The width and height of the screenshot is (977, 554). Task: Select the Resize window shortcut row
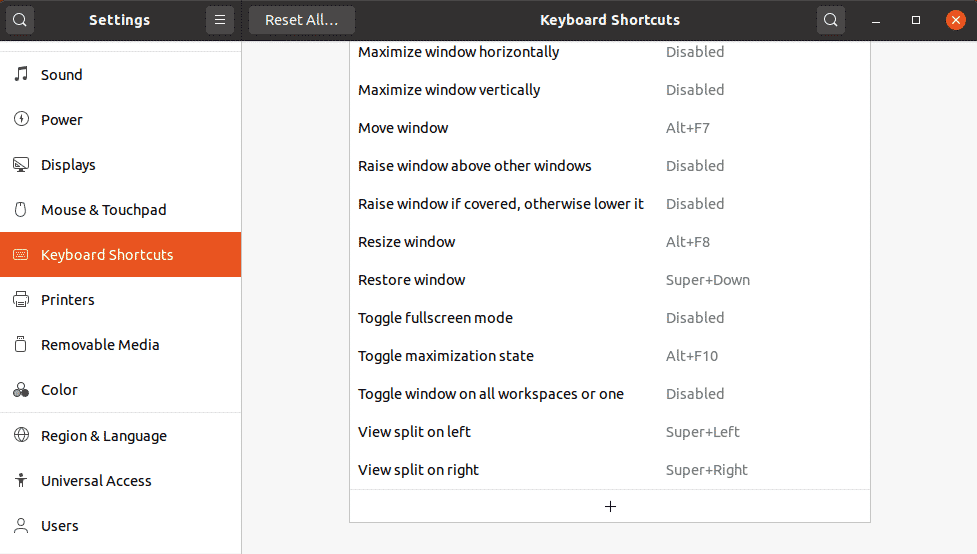coord(609,242)
